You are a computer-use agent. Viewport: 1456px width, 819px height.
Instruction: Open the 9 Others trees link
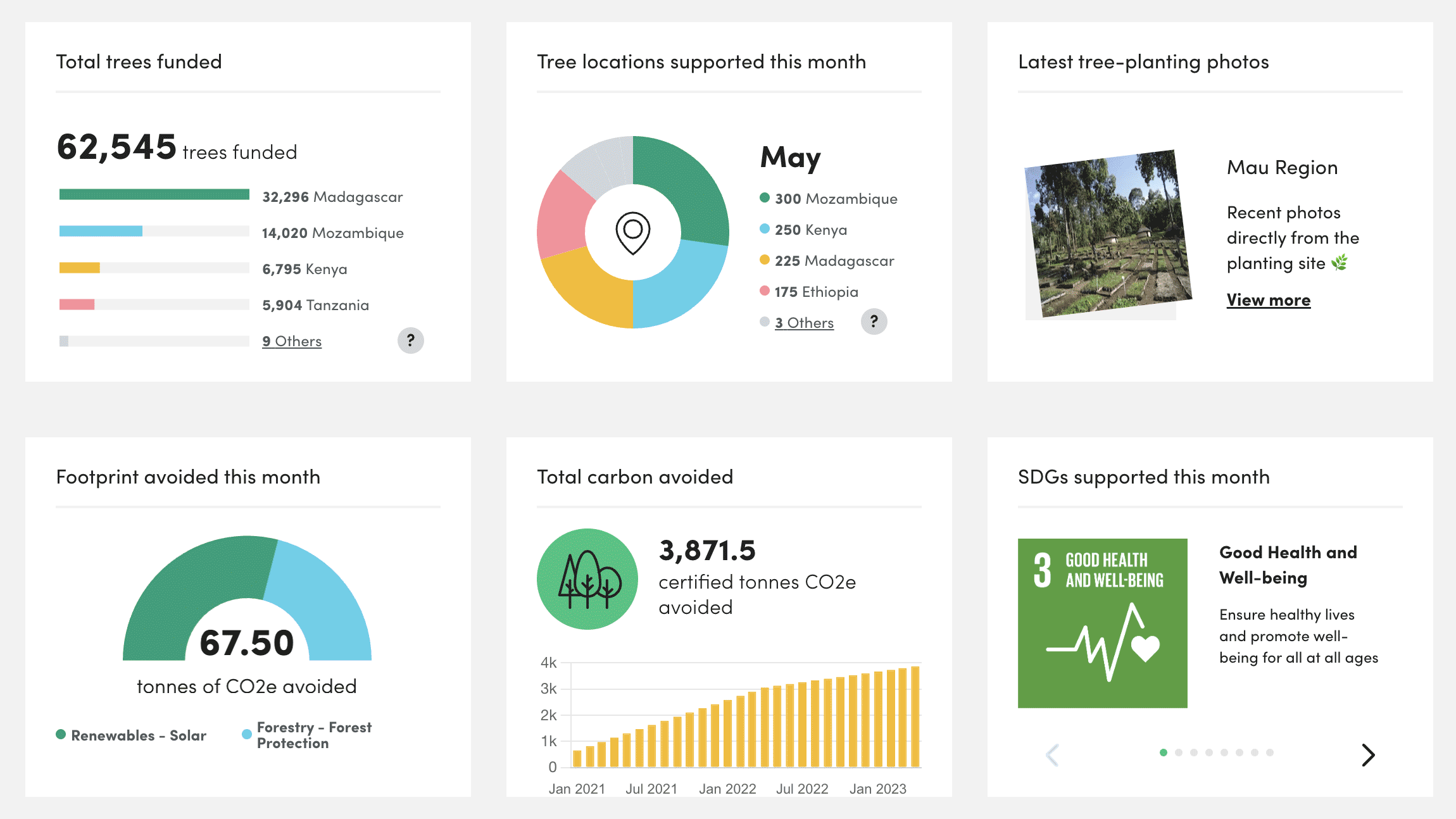coord(292,341)
